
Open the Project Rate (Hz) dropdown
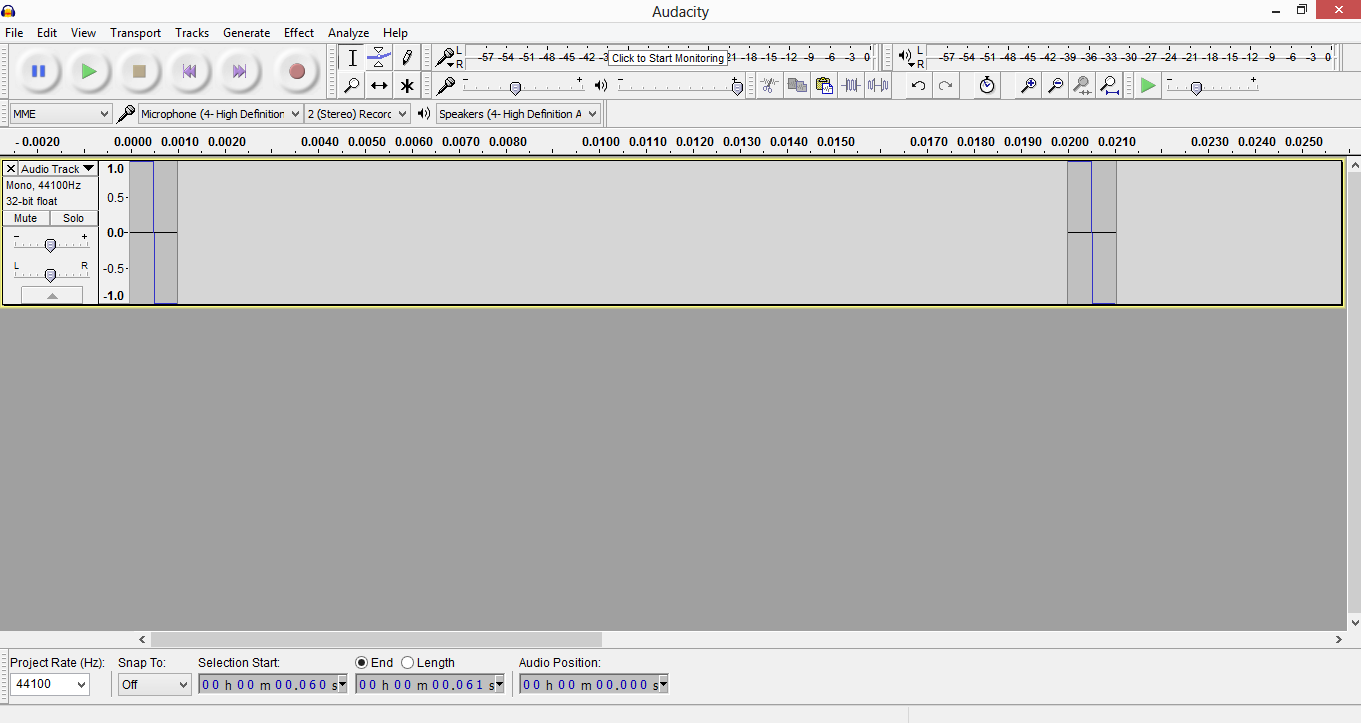tap(50, 685)
